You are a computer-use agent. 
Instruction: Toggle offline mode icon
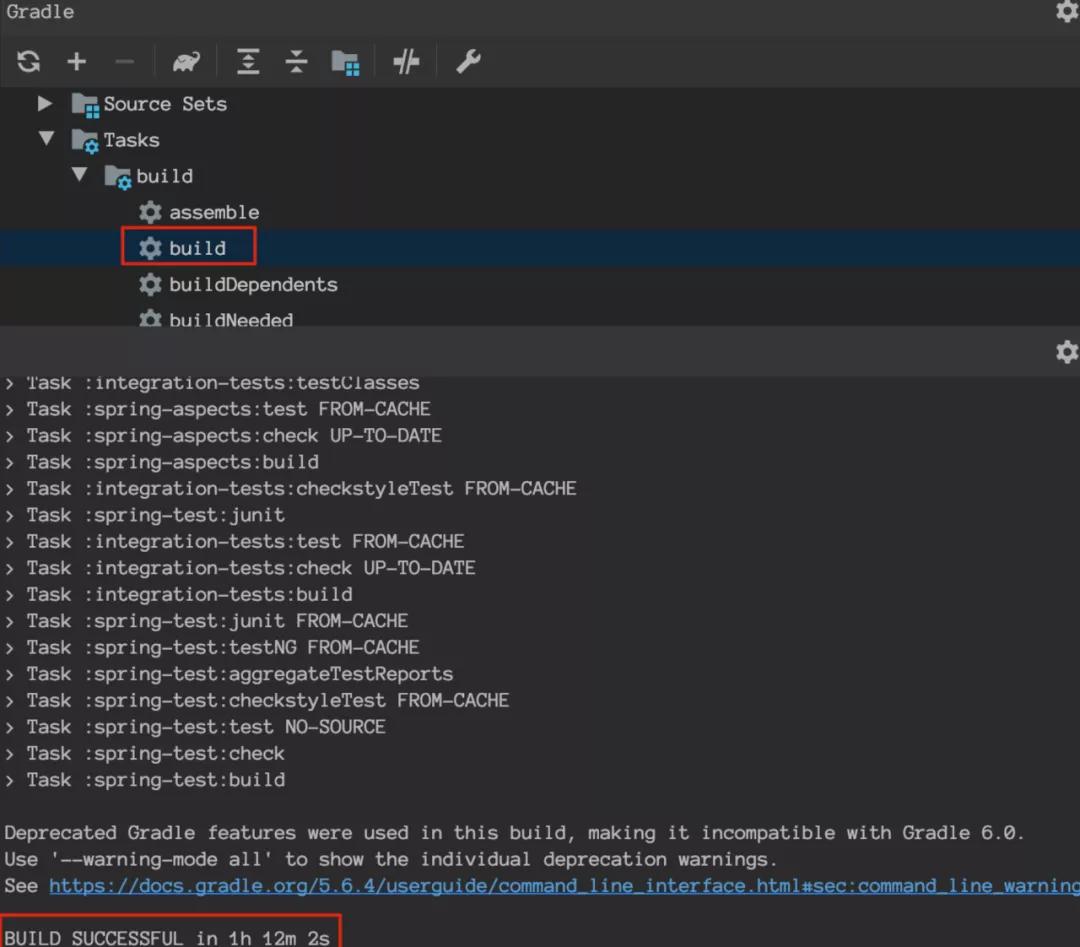coord(406,61)
